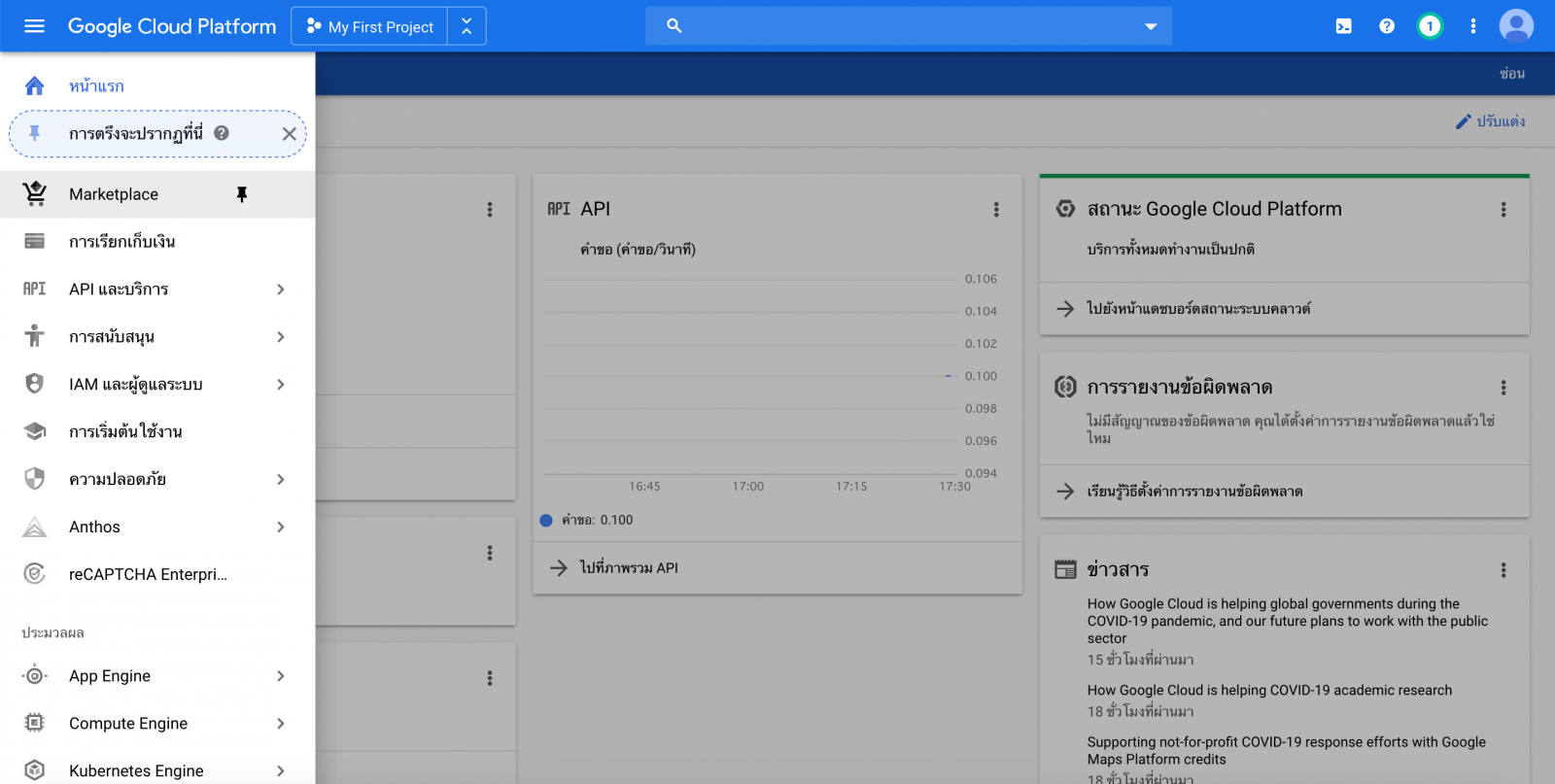Select Marketplace menu item
This screenshot has height=784, width=1555.
point(157,194)
